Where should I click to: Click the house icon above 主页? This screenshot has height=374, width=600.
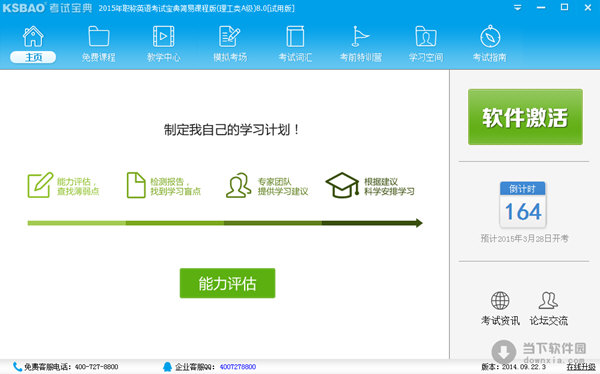coord(33,36)
